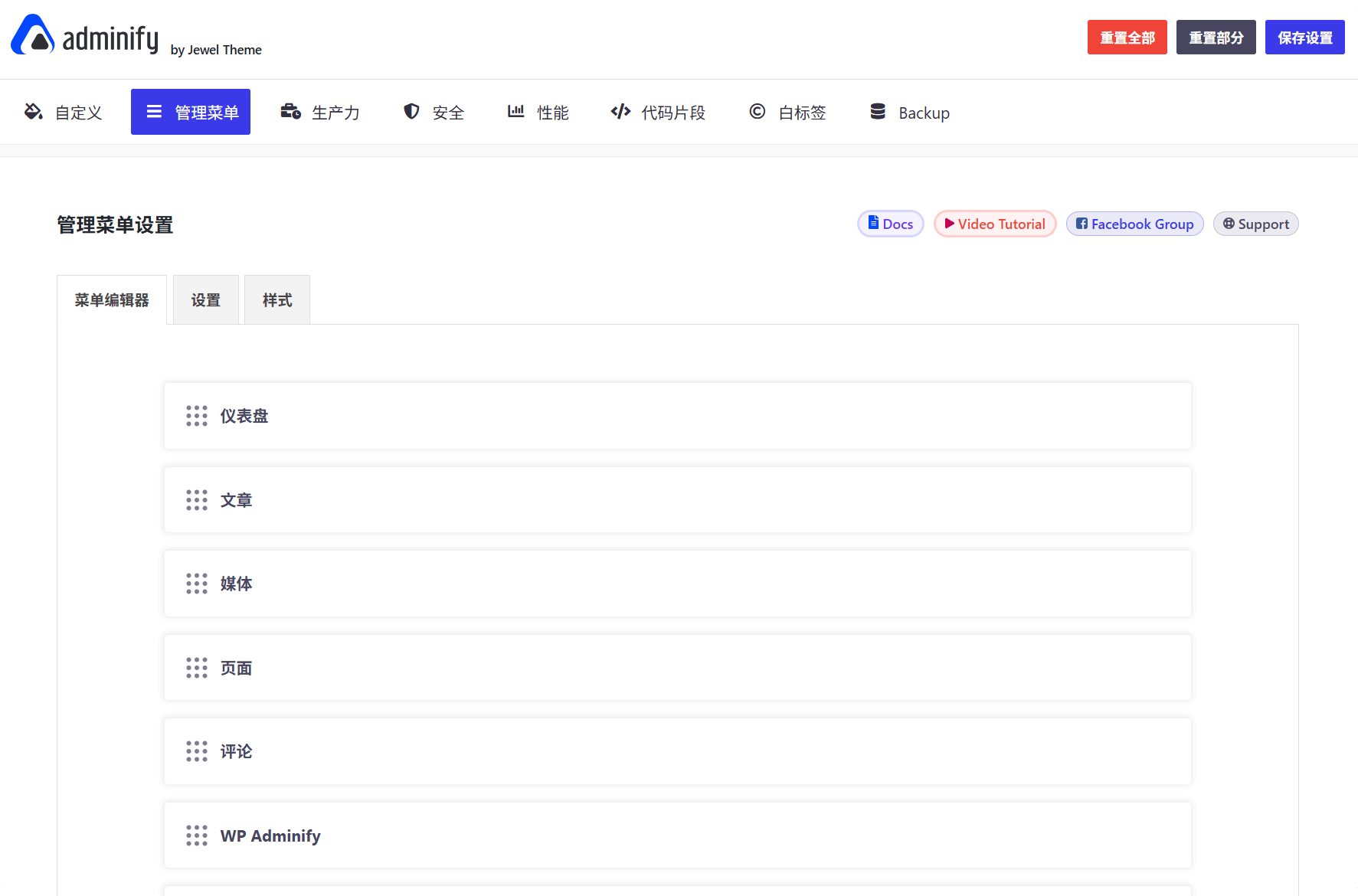Click the hamburger icon in 管理菜单 tab
This screenshot has height=896, width=1358.
click(x=154, y=112)
